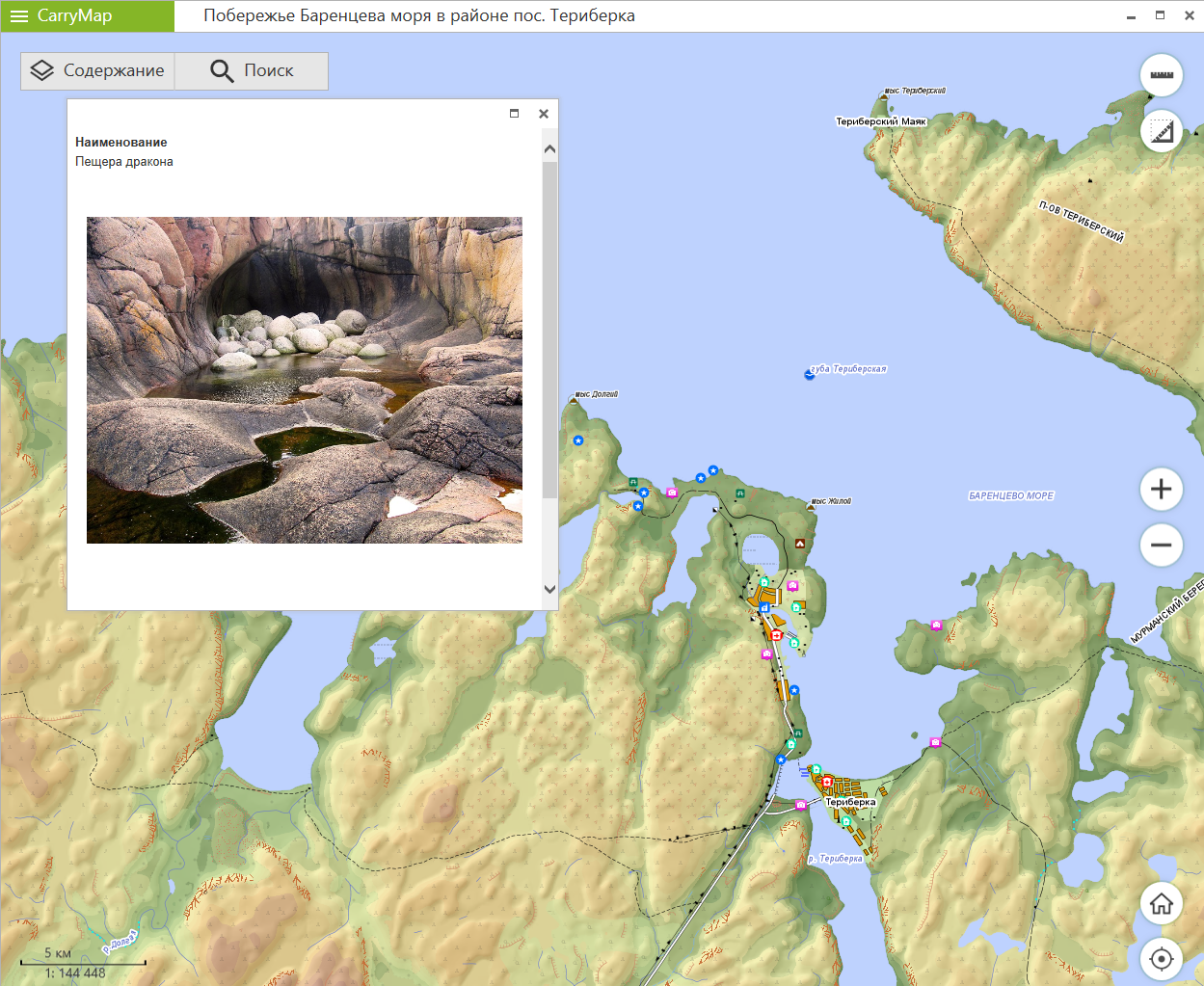Image resolution: width=1204 pixels, height=986 pixels.
Task: Click the Териберка village label on map
Action: click(850, 802)
